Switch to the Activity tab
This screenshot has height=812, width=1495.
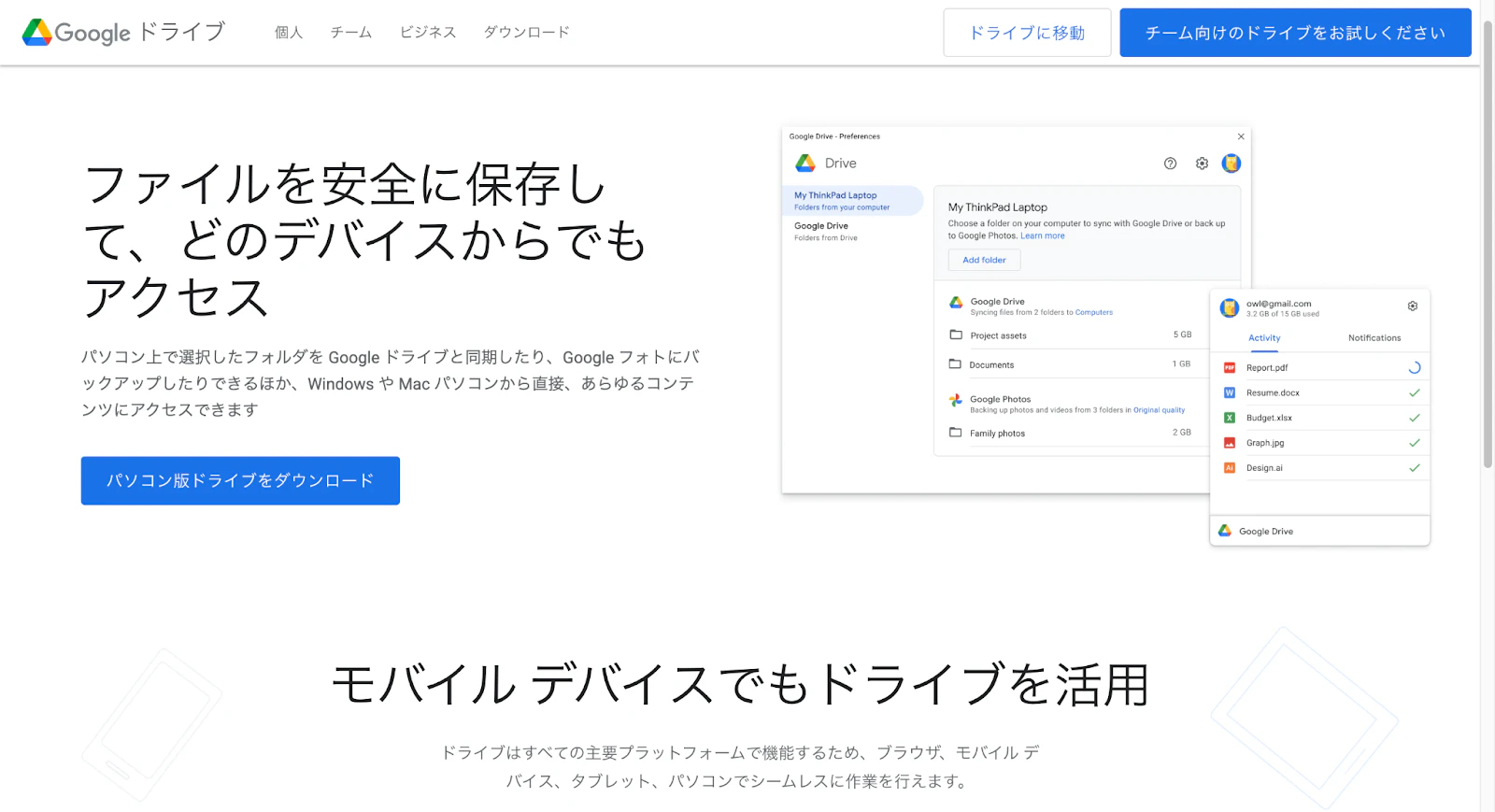[1264, 338]
